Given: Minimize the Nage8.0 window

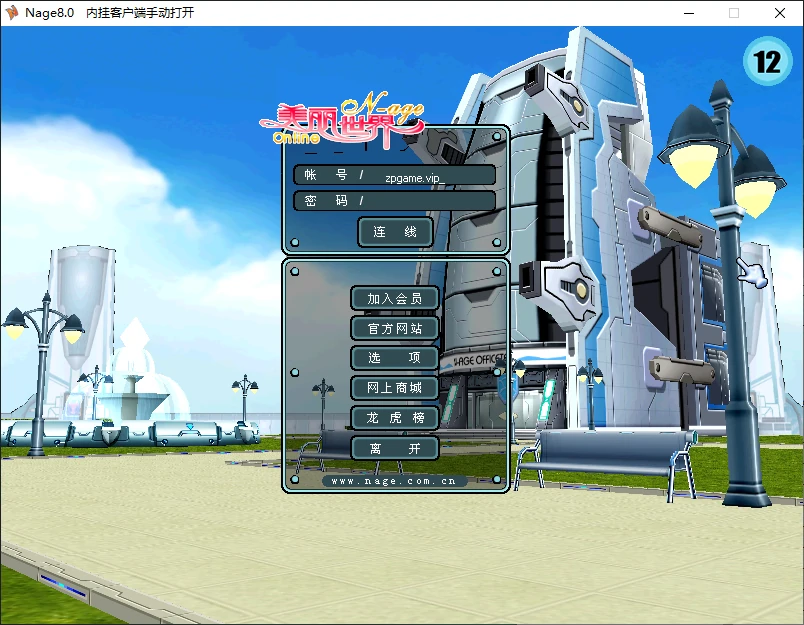Looking at the screenshot, I should tap(689, 13).
